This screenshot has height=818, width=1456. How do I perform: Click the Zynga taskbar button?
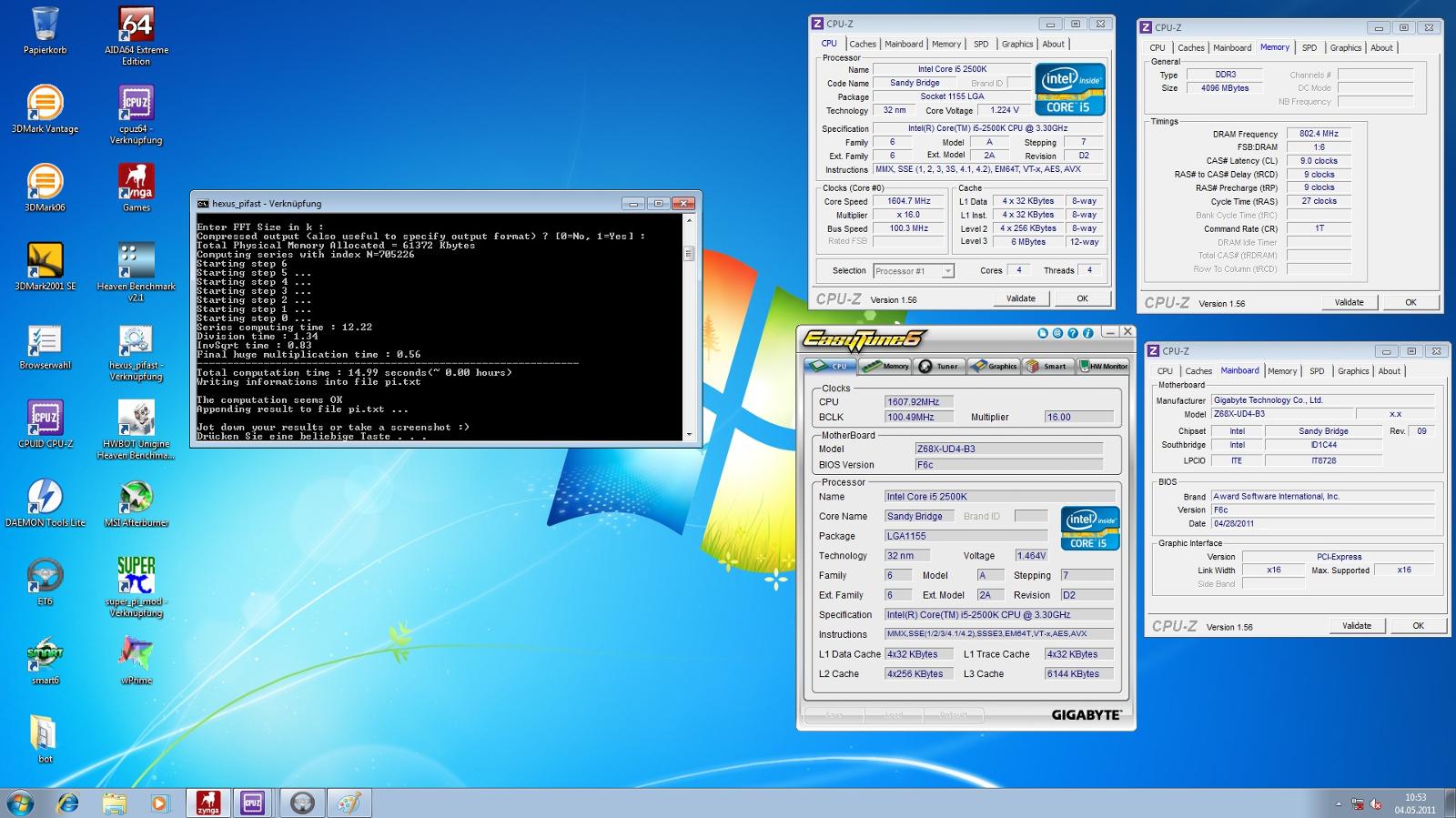tap(208, 803)
